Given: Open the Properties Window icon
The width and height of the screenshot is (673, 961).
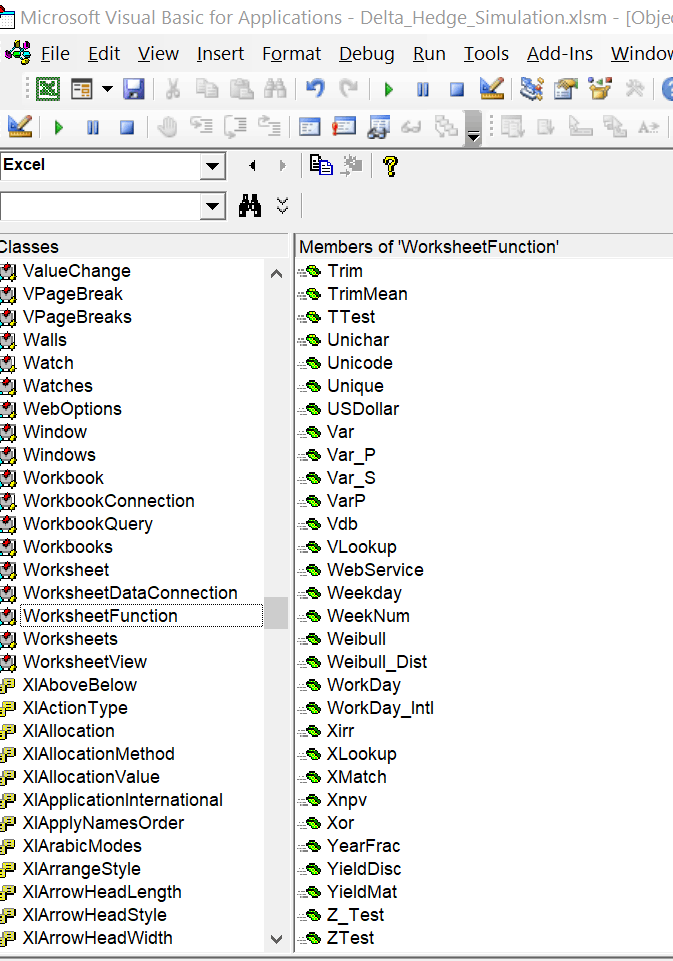Looking at the screenshot, I should tap(565, 89).
